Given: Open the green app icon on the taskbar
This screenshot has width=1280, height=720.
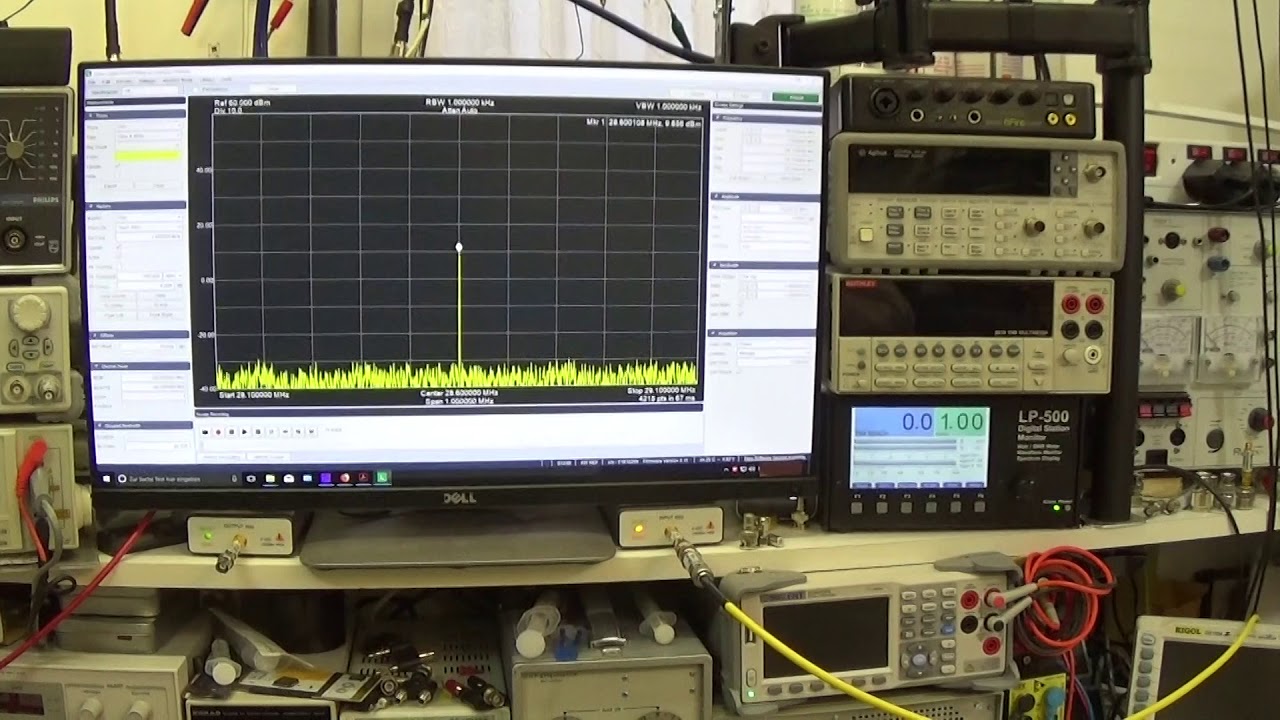Looking at the screenshot, I should 382,478.
